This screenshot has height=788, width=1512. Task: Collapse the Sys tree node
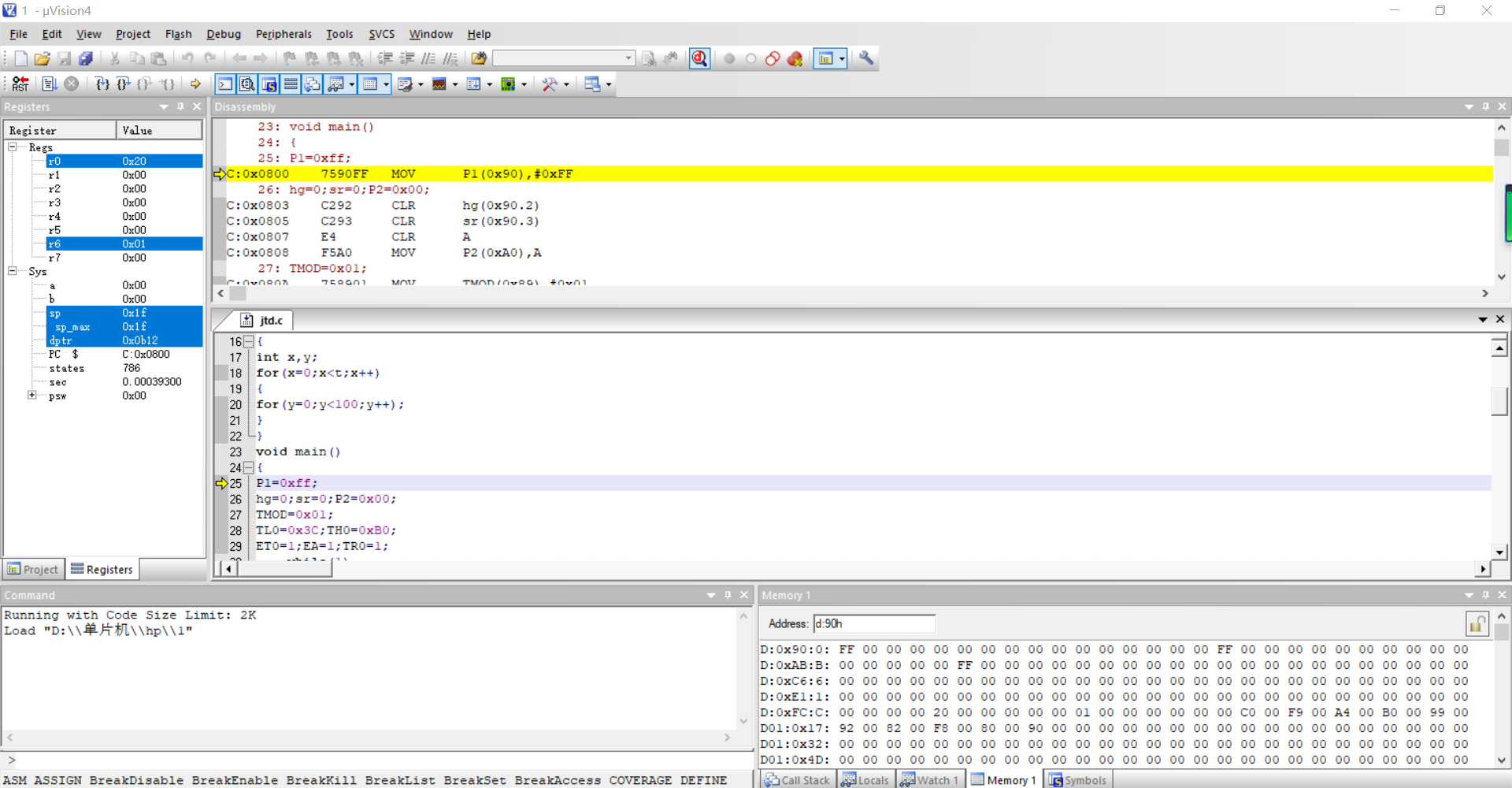(13, 271)
